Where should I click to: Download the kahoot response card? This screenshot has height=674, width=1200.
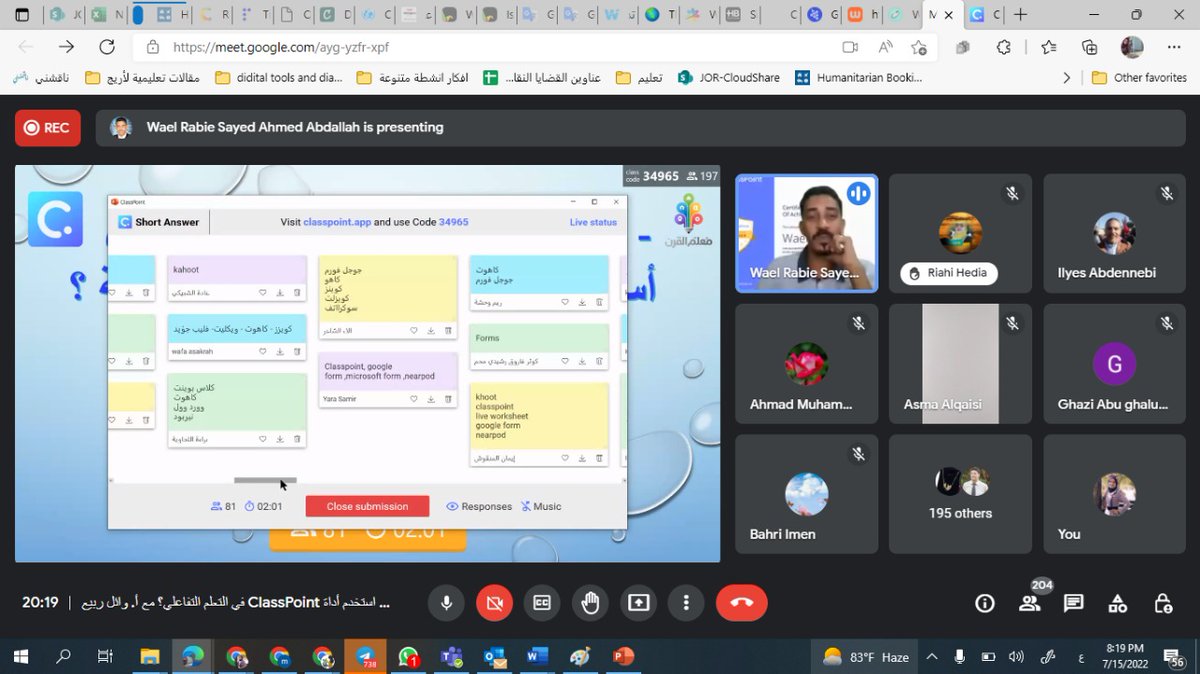click(x=280, y=293)
